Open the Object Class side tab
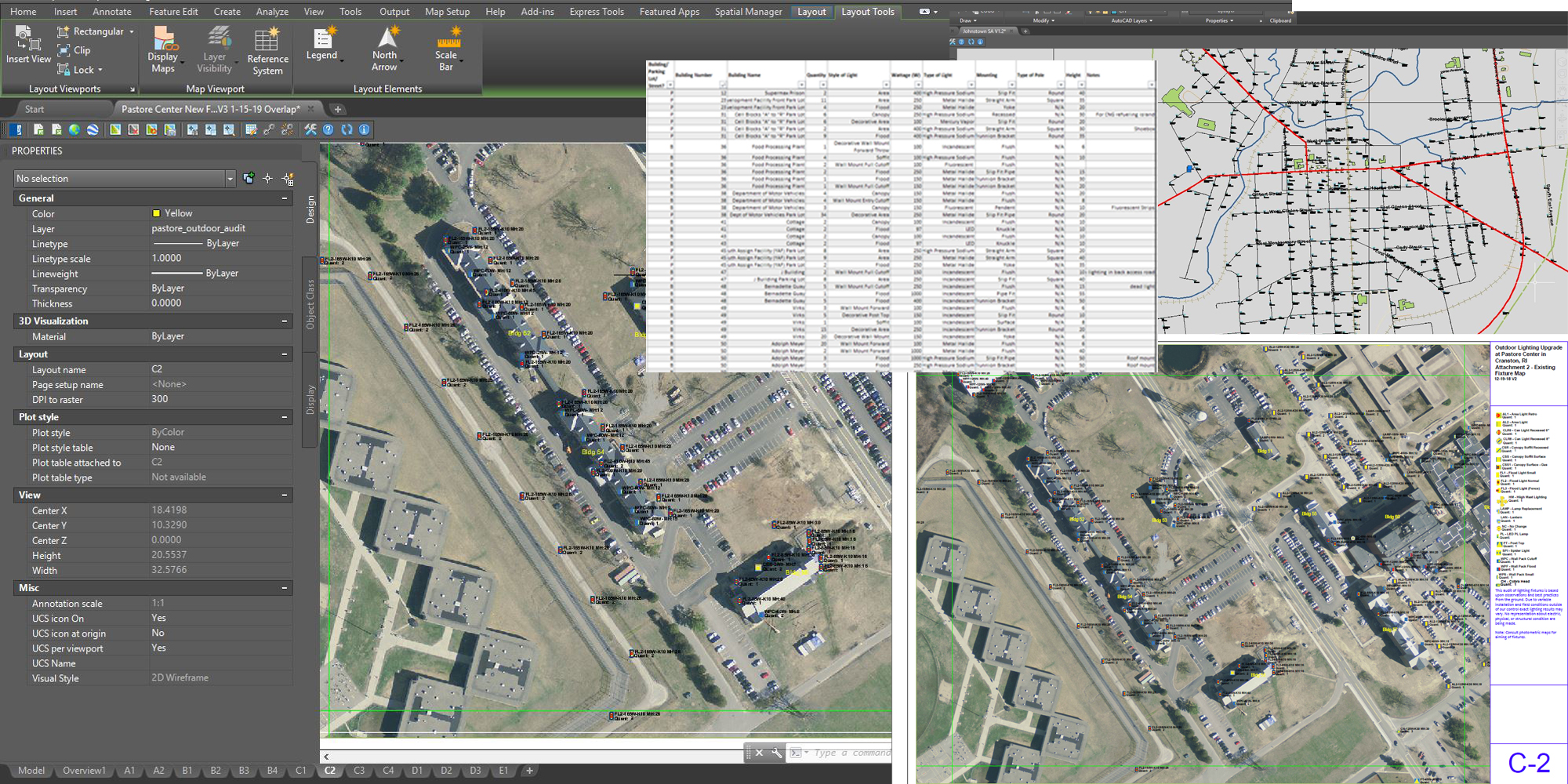Image resolution: width=1568 pixels, height=784 pixels. pyautogui.click(x=310, y=304)
